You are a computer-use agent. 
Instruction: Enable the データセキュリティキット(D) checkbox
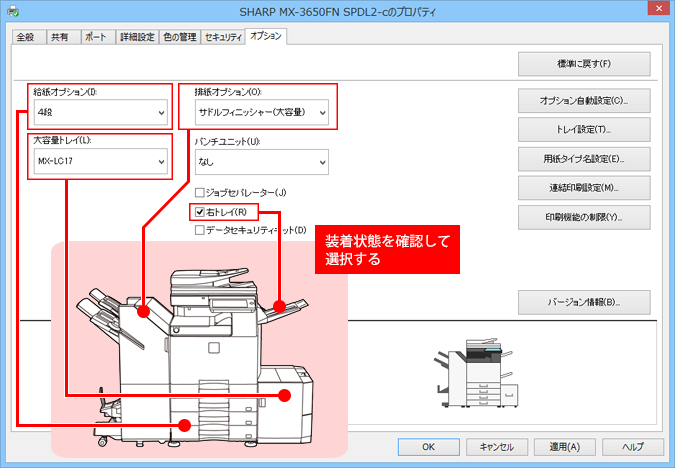coord(199,230)
